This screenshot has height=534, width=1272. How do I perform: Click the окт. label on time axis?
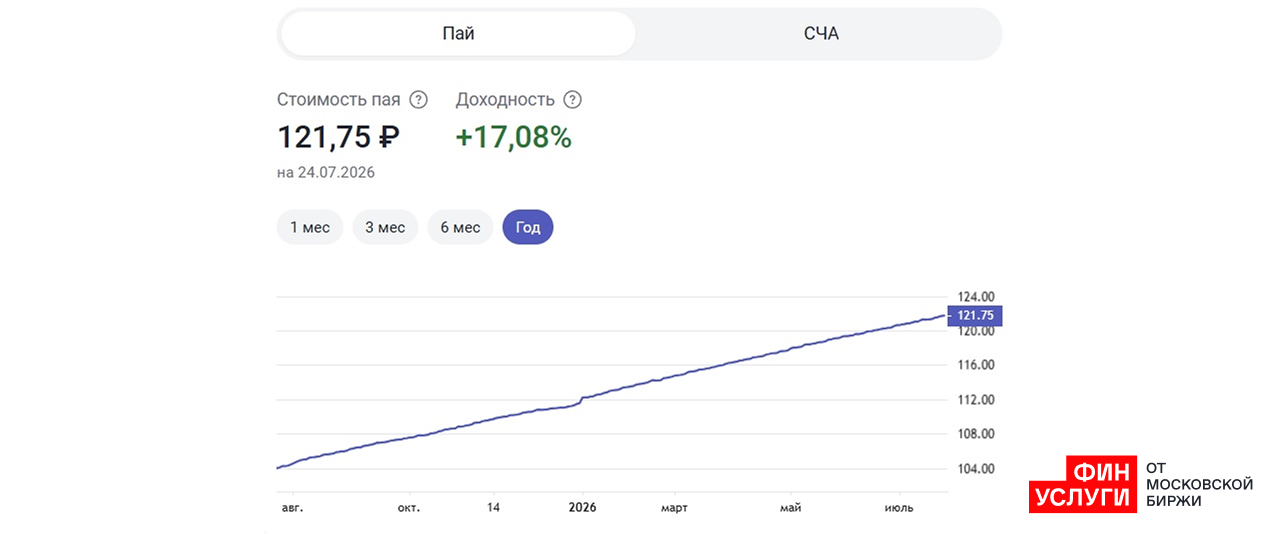409,508
